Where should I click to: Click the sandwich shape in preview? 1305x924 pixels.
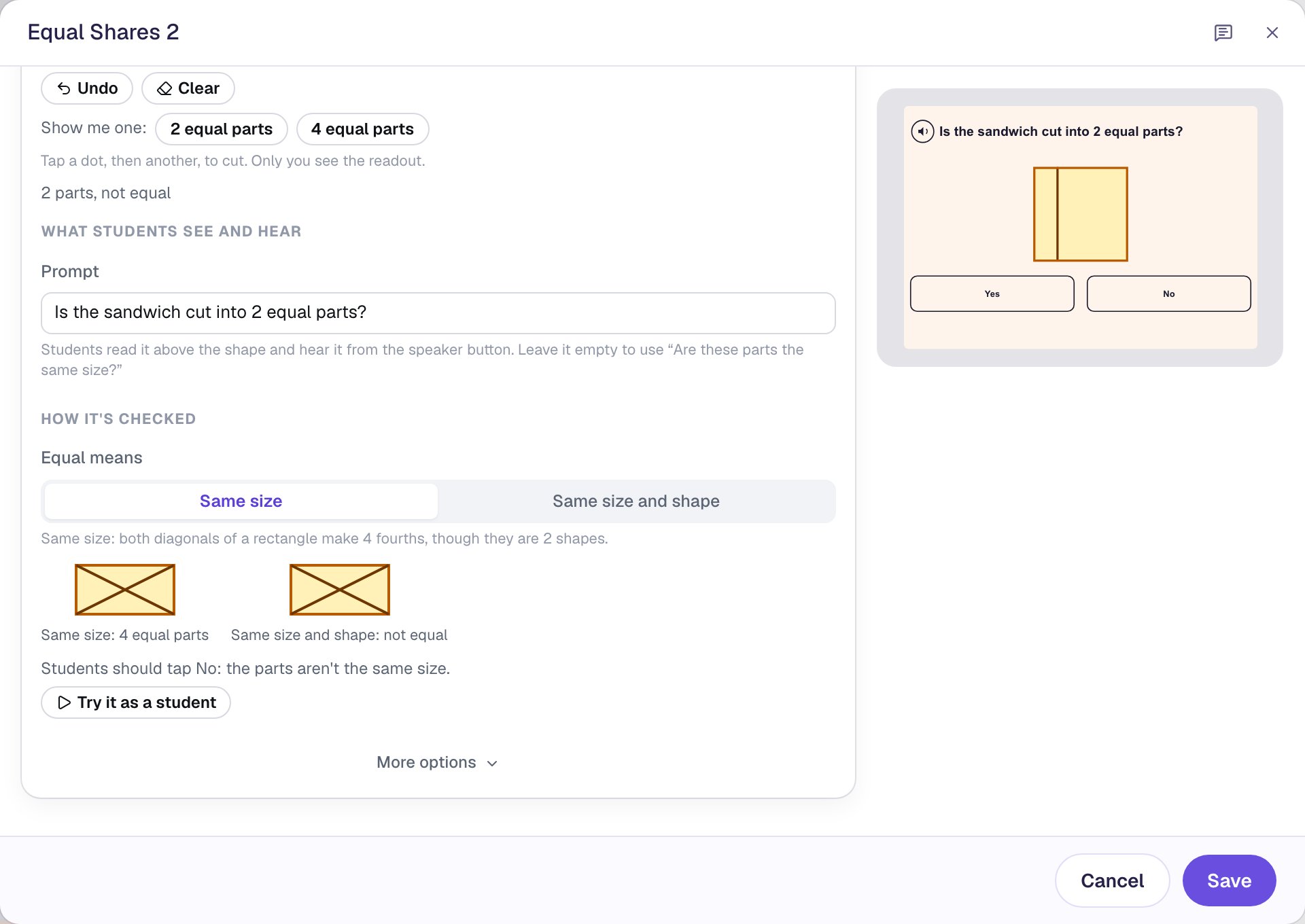pos(1081,214)
